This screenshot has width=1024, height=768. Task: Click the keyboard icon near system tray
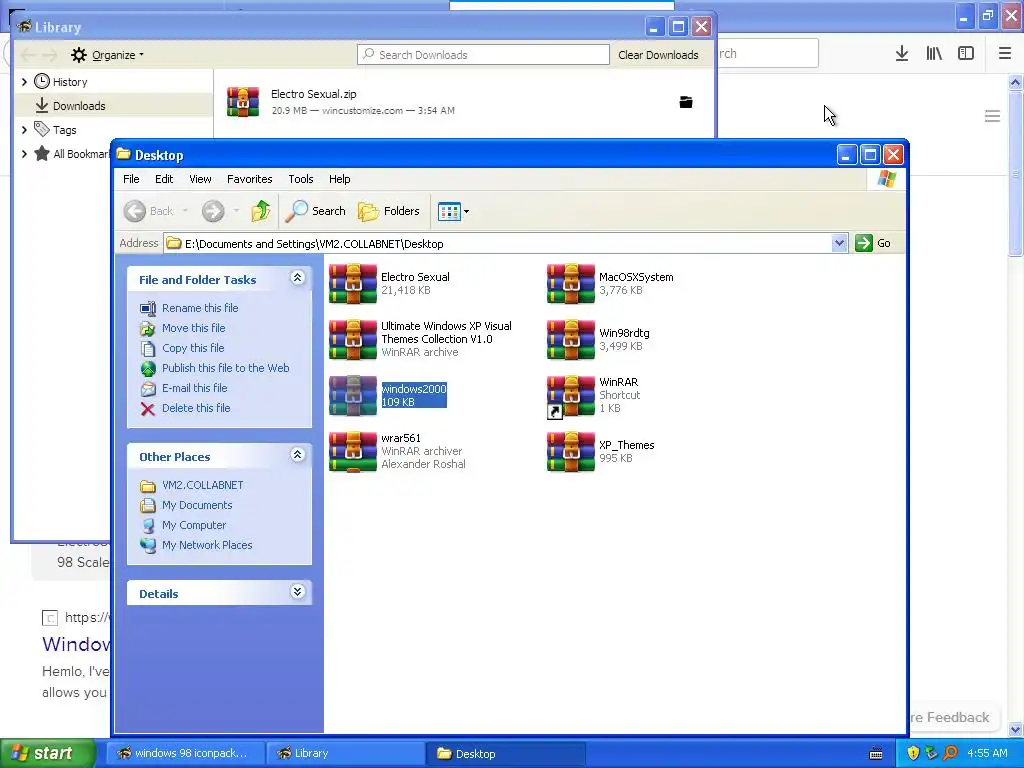[x=876, y=754]
